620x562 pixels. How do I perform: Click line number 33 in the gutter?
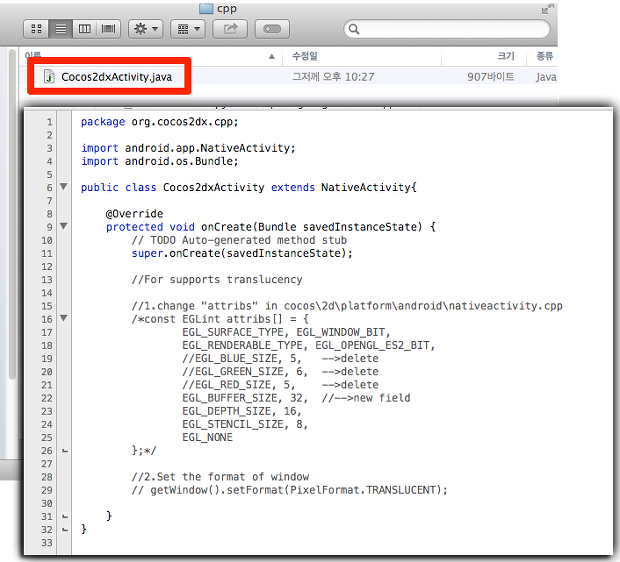pyautogui.click(x=47, y=543)
